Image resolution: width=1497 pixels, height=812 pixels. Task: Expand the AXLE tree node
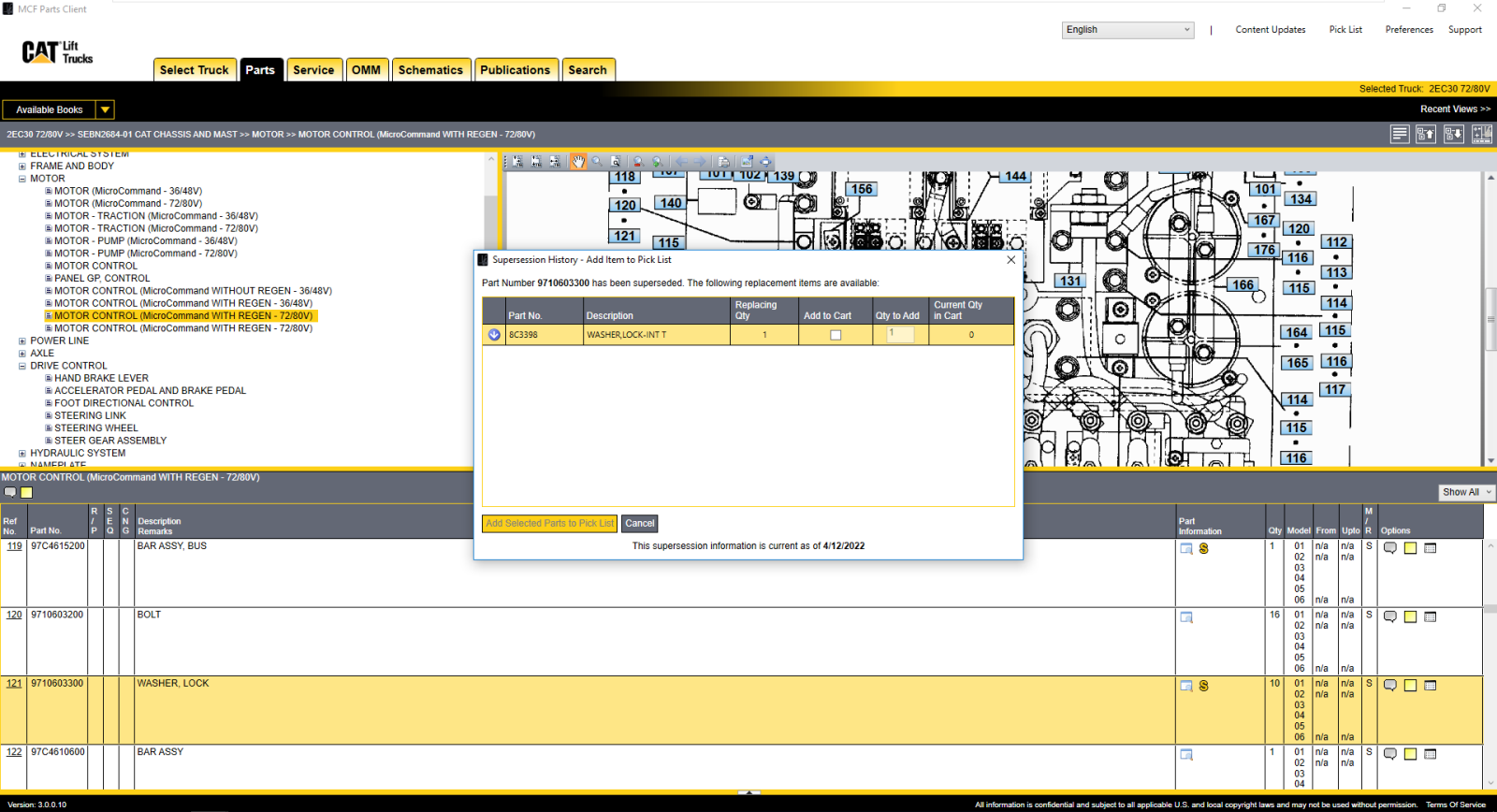22,354
